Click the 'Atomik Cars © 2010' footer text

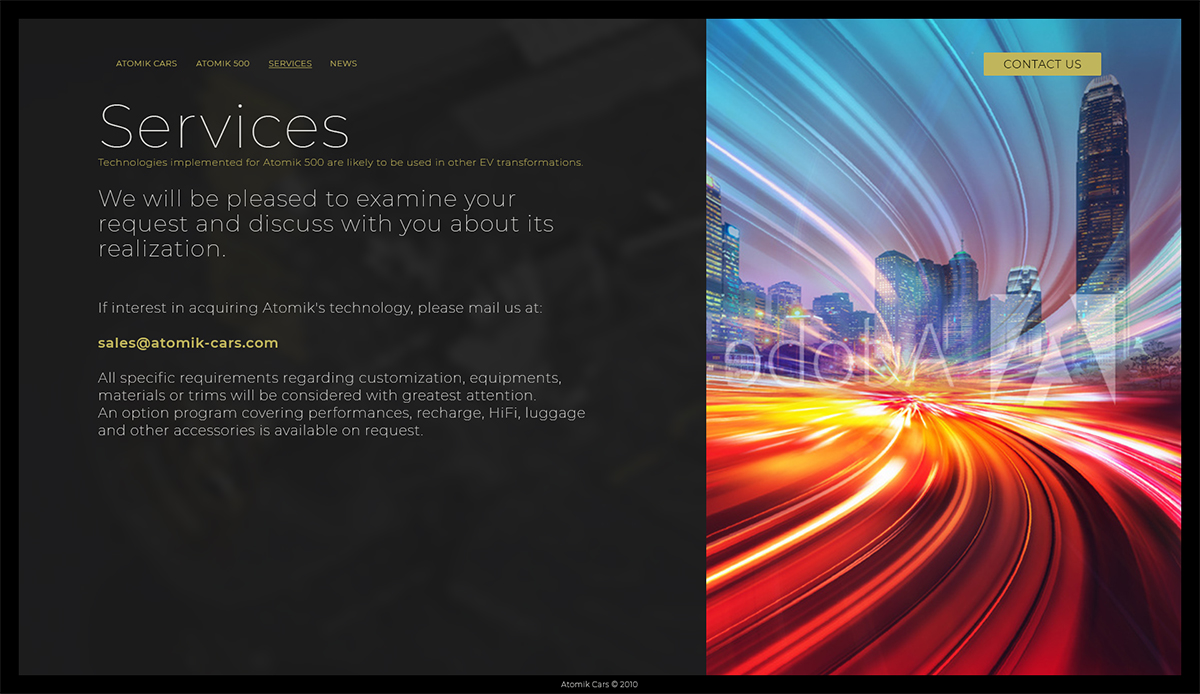(x=599, y=685)
